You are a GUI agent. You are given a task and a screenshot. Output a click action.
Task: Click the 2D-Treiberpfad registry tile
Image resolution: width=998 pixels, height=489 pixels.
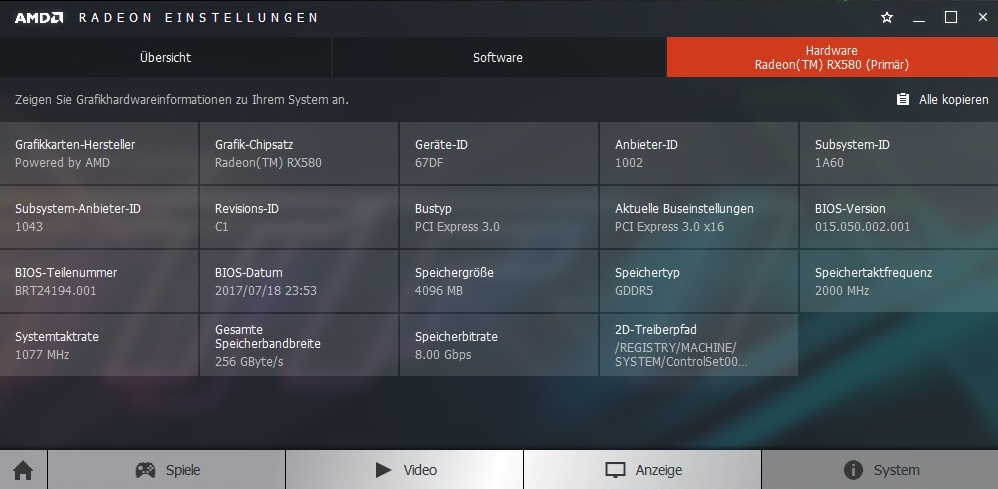698,345
